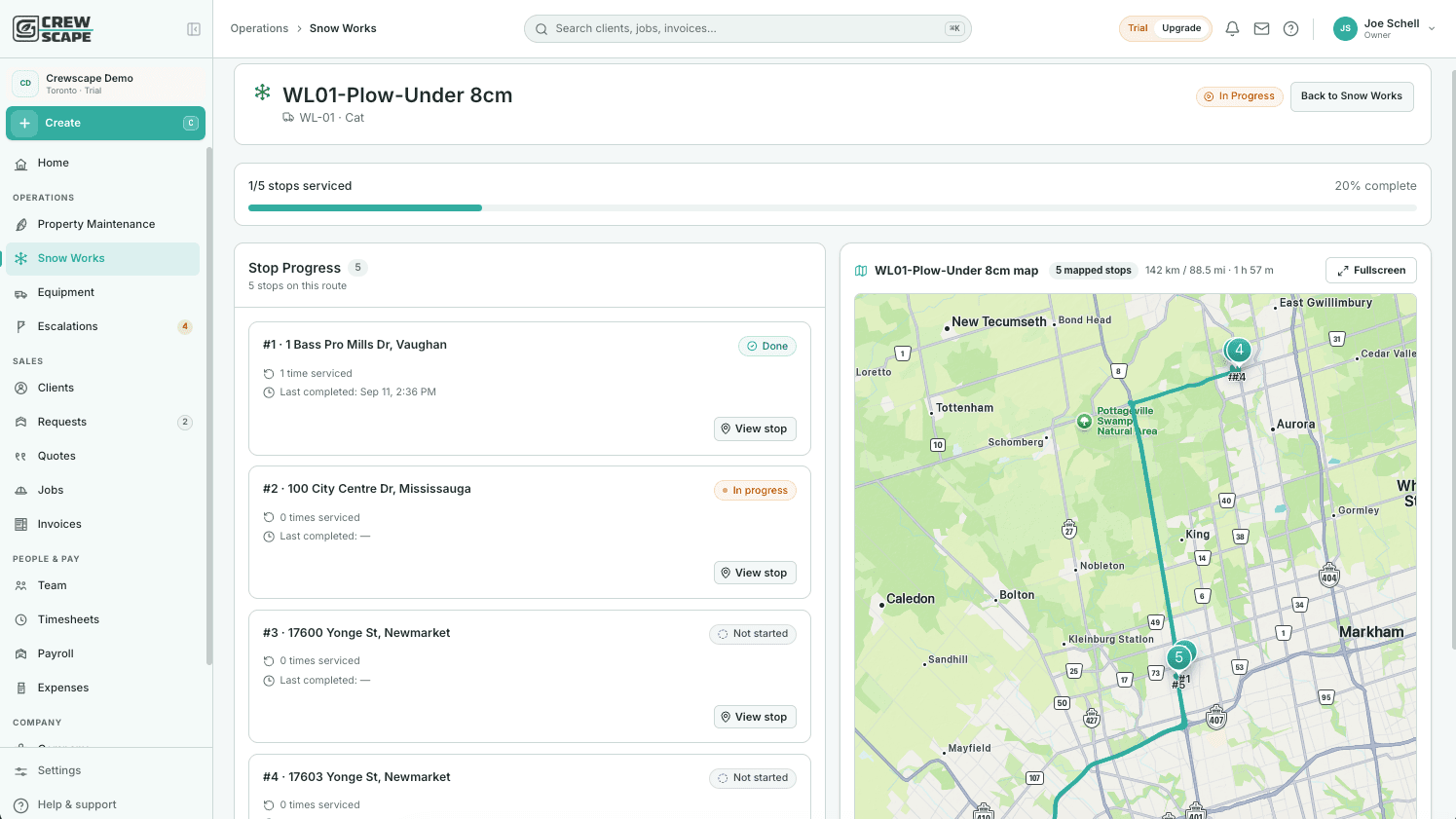View stop for 1 Bass Pro Mills Dr
This screenshot has width=1456, height=819.
[x=755, y=428]
